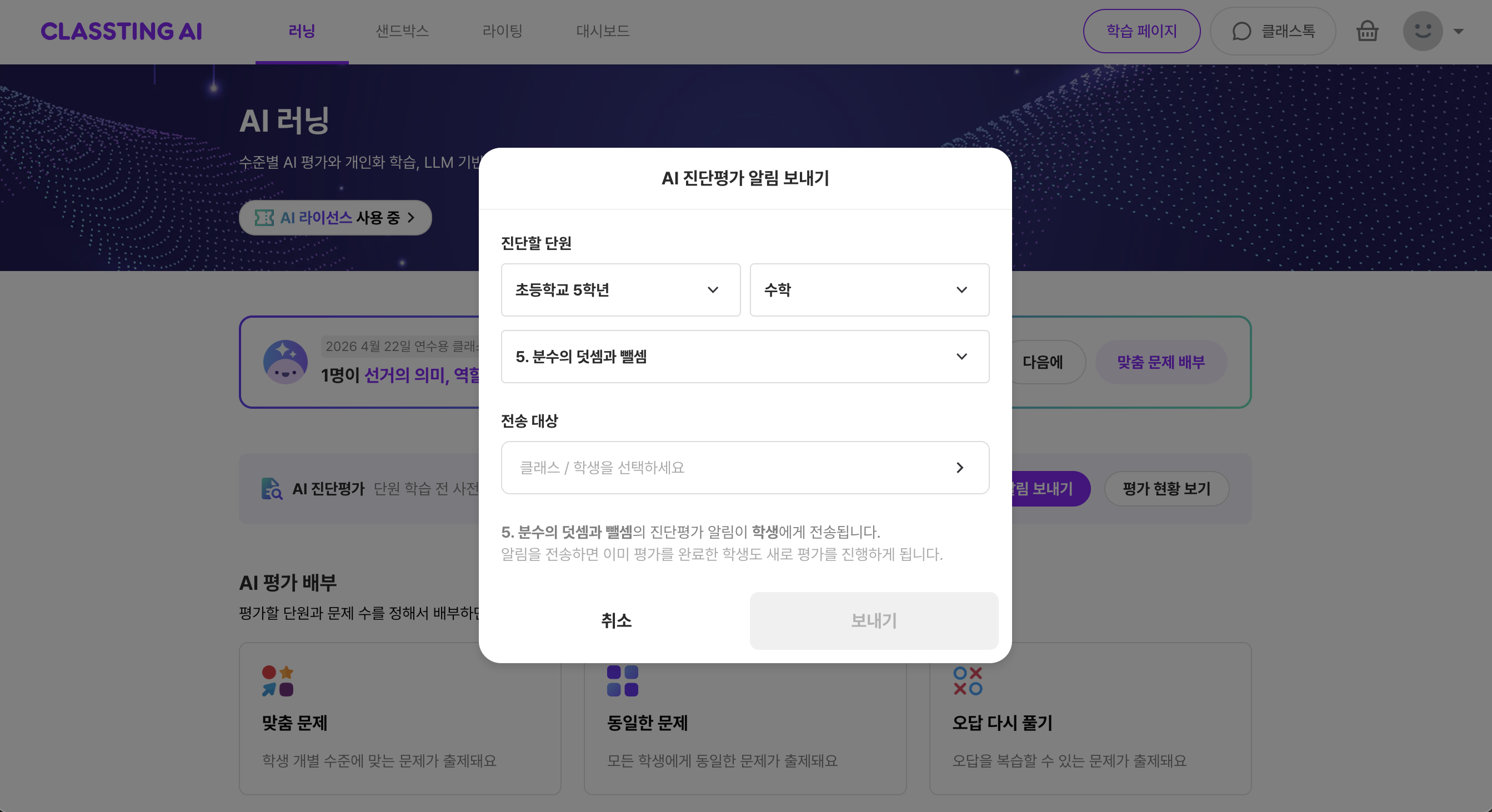The width and height of the screenshot is (1492, 812).
Task: Click the 진단할 단원 label
Action: [535, 243]
